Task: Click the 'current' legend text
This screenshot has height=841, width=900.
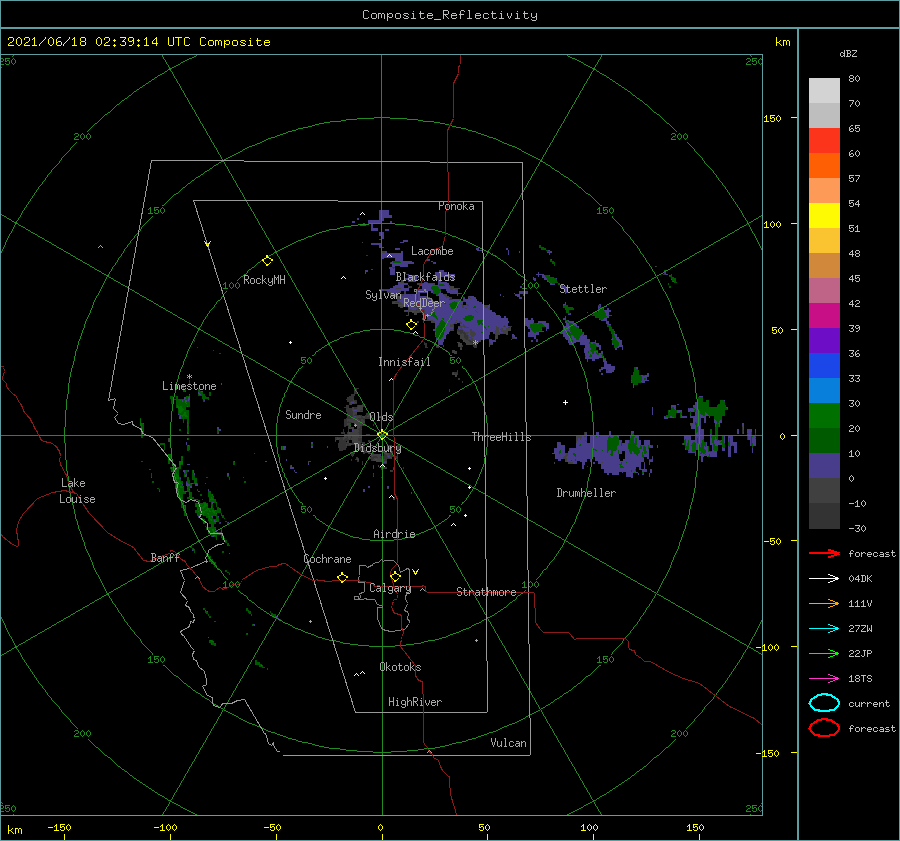Action: click(x=869, y=703)
